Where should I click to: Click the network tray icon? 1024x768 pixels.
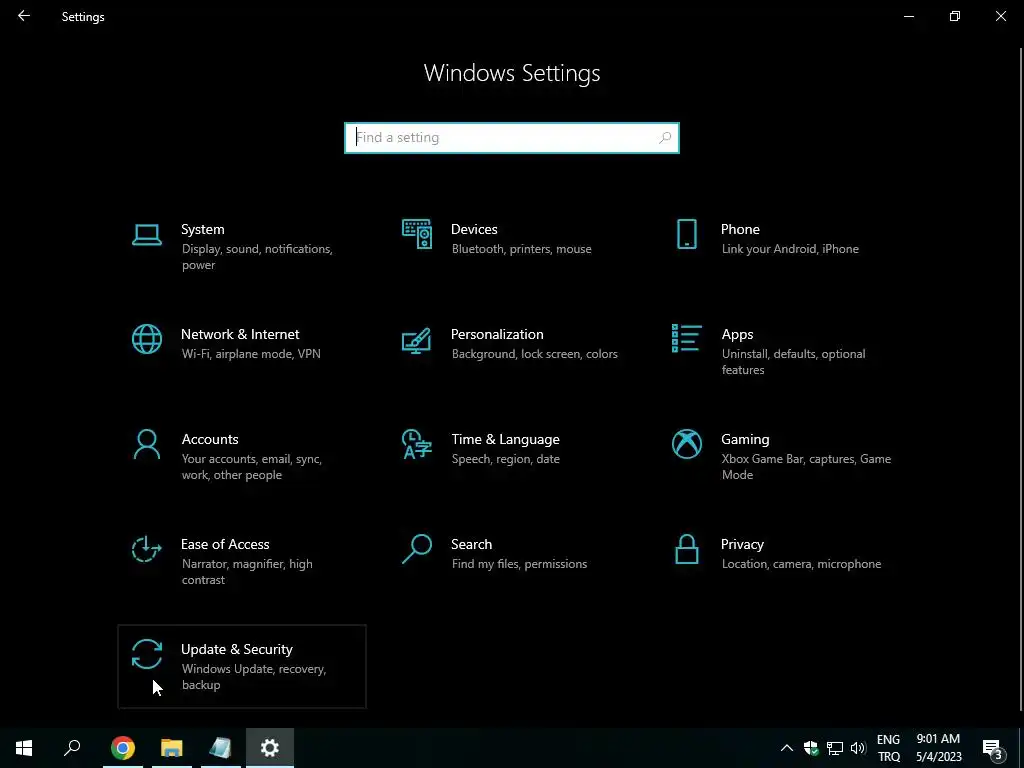point(835,748)
